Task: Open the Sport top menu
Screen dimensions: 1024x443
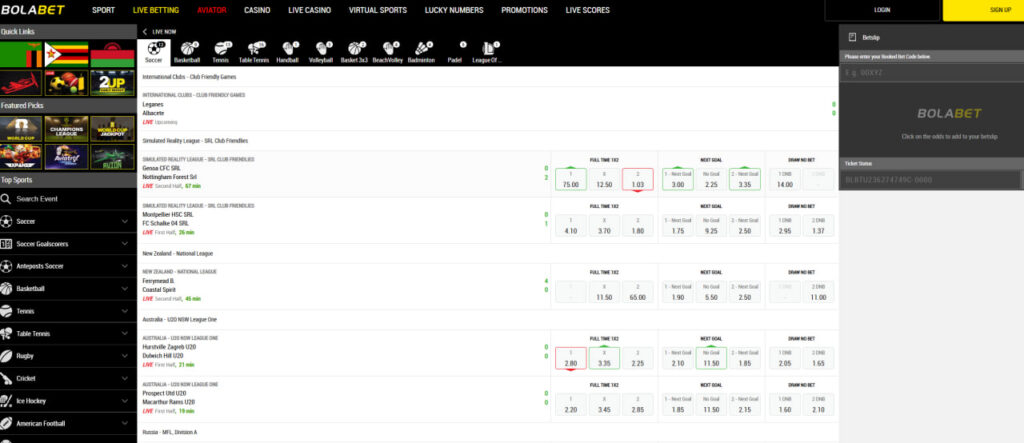Action: [103, 10]
